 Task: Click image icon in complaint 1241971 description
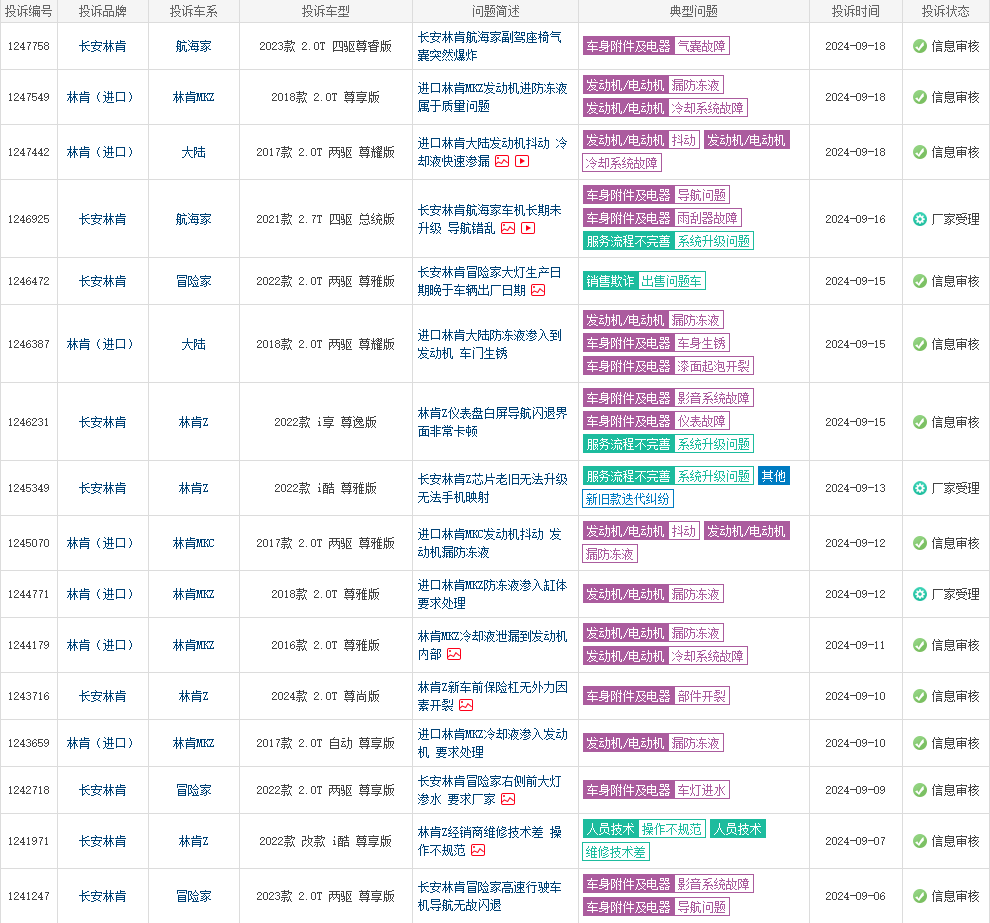pyautogui.click(x=478, y=850)
